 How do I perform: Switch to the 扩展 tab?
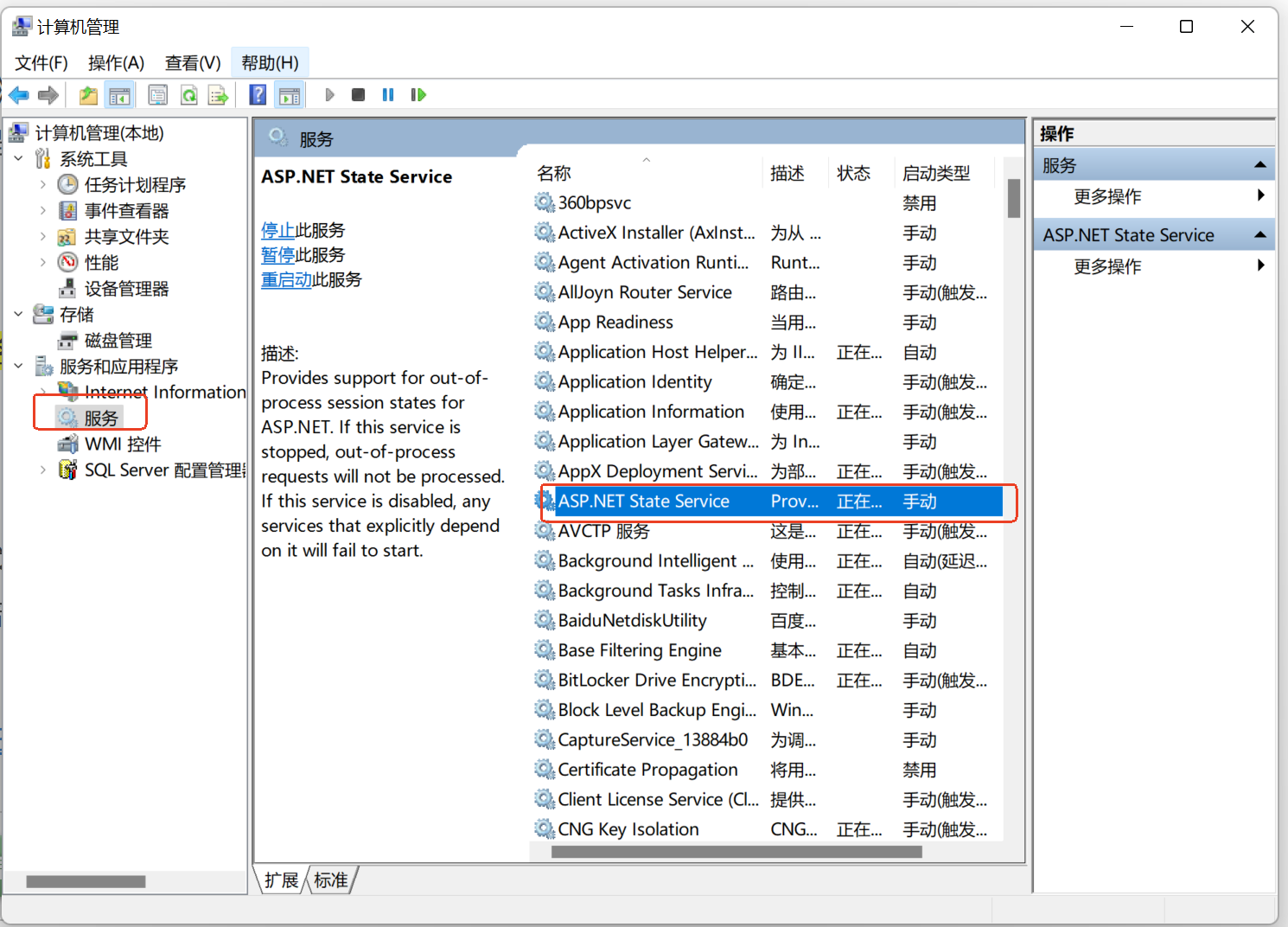[x=281, y=880]
